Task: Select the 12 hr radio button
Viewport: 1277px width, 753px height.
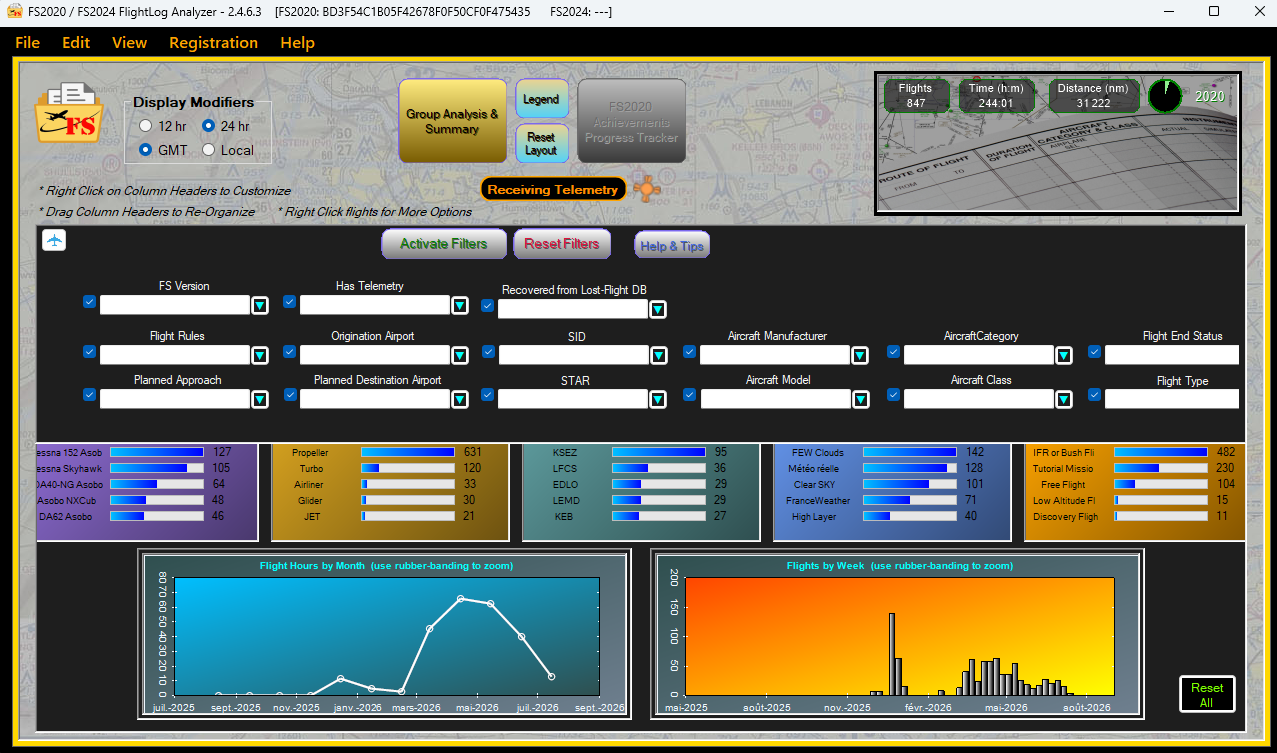Action: 146,126
